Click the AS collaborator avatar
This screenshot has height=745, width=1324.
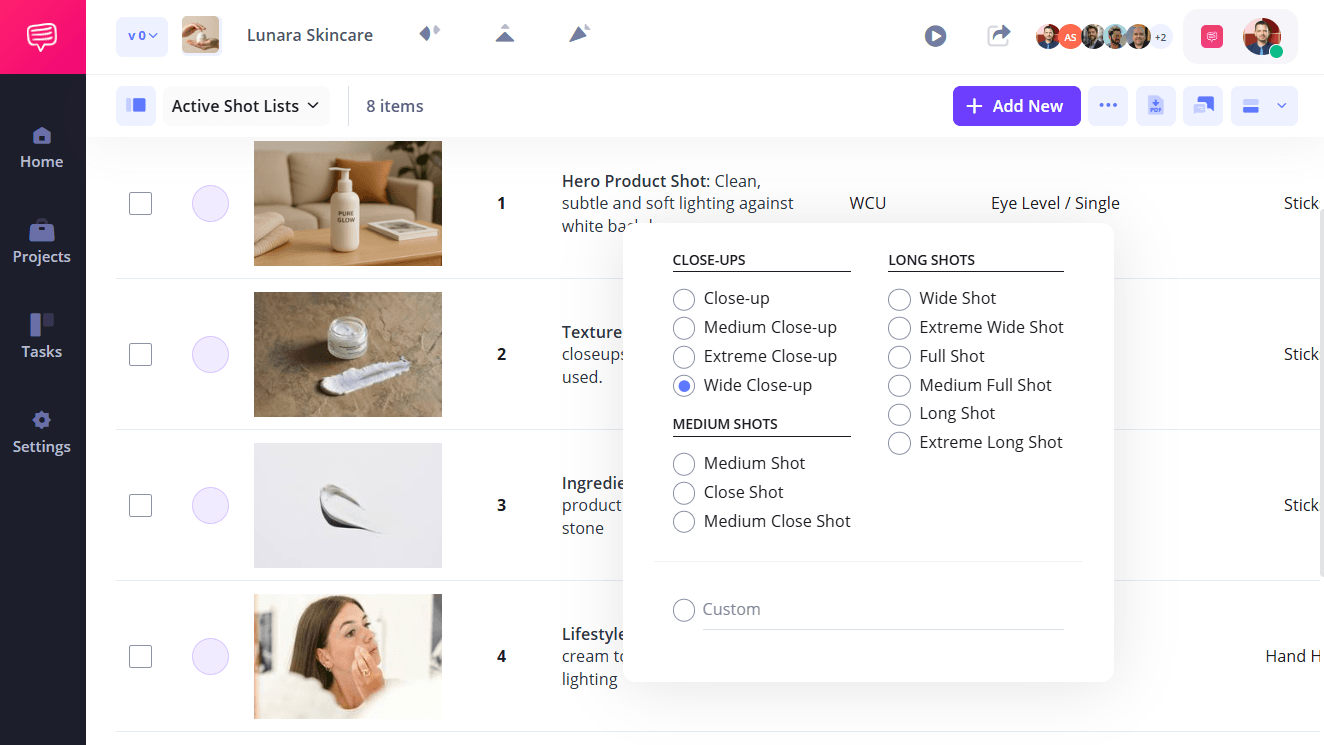[1070, 37]
